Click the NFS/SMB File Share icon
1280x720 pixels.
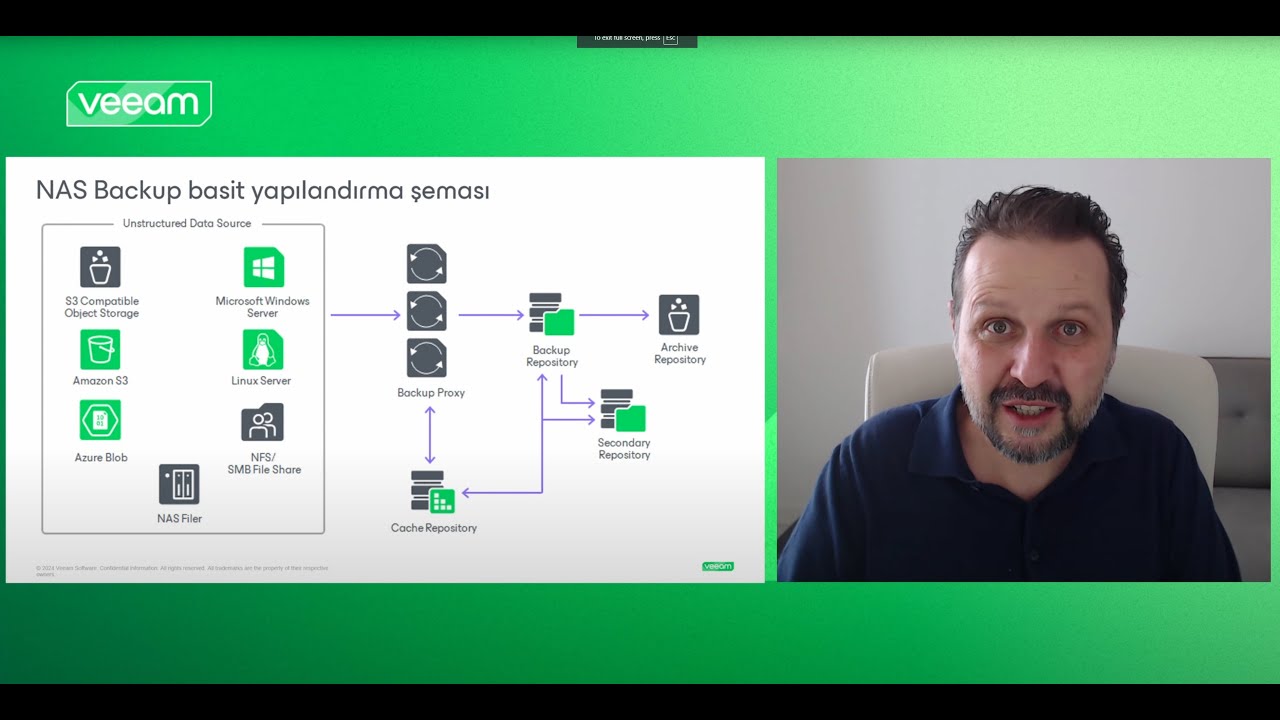(262, 422)
